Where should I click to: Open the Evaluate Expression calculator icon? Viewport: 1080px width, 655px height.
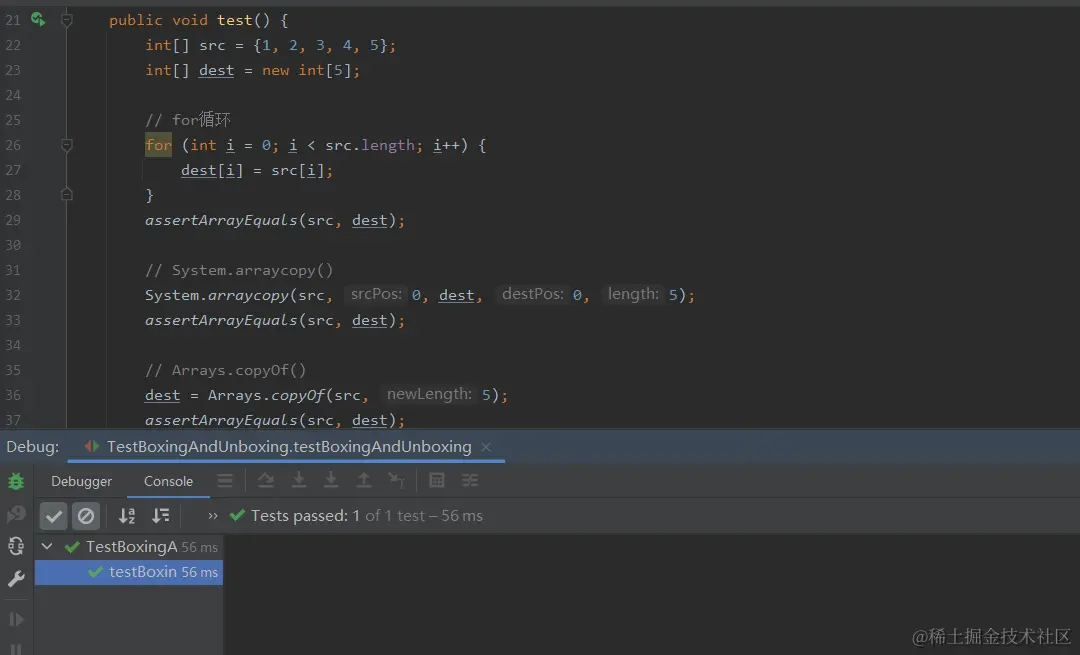point(437,481)
